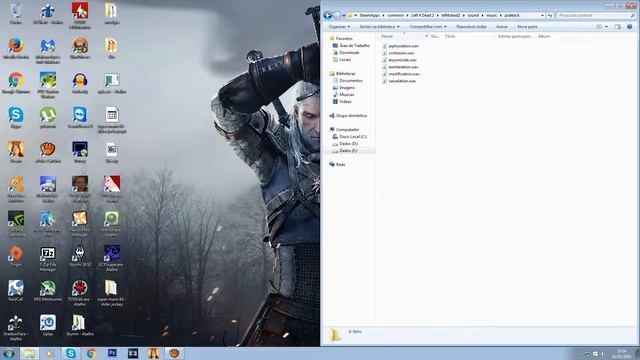Open Explorer help with question mark icon

[x=630, y=27]
